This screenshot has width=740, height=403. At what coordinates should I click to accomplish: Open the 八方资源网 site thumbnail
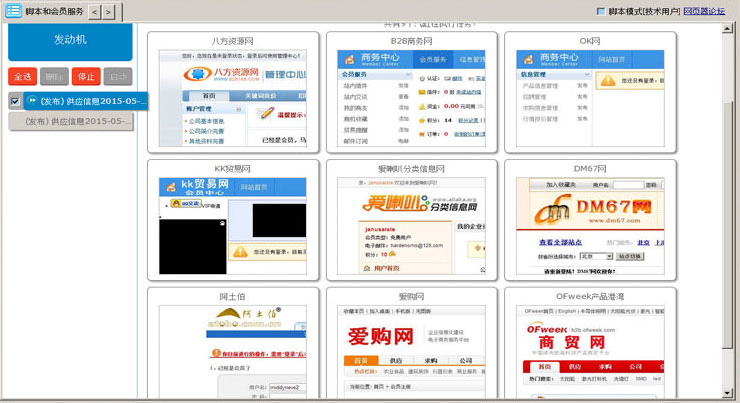(x=233, y=98)
